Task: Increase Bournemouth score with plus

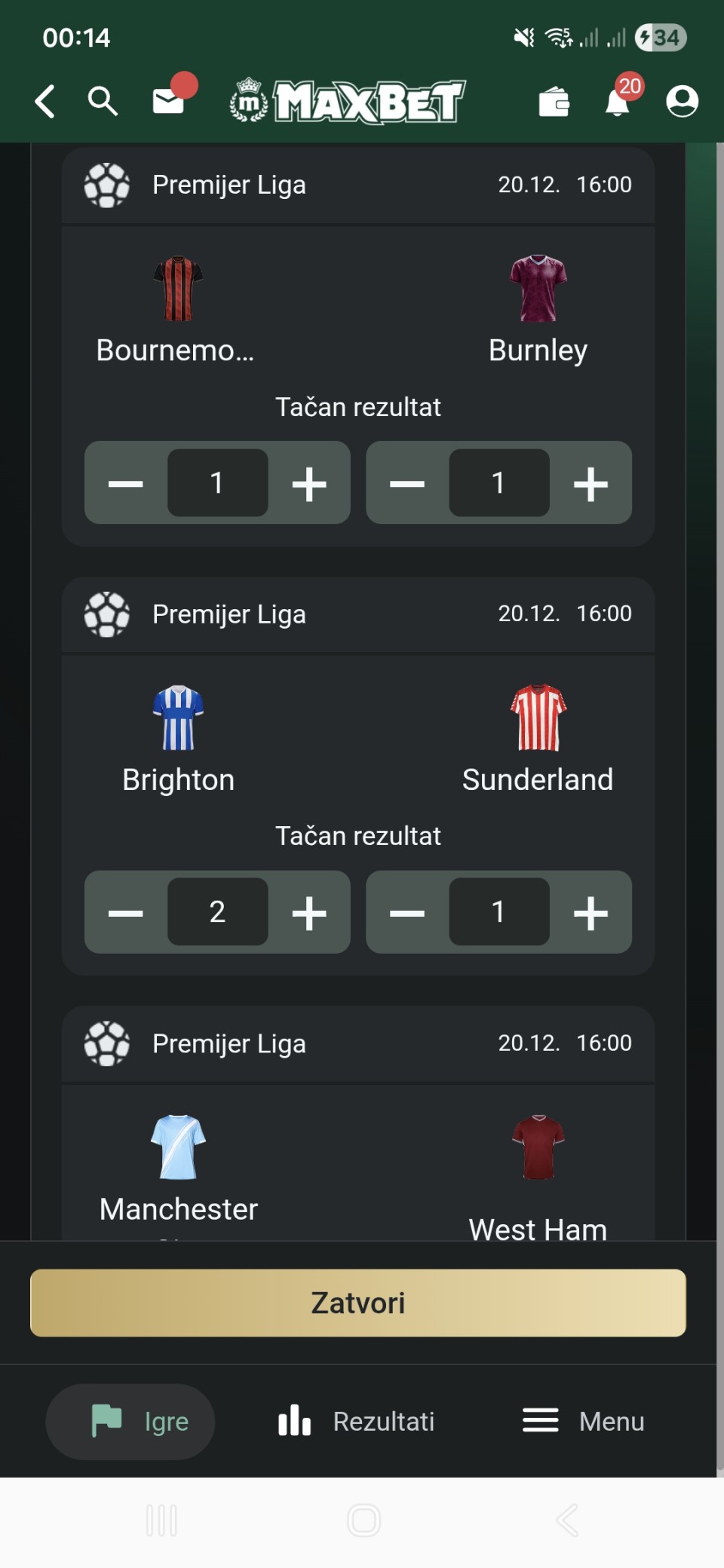Action: pos(309,483)
